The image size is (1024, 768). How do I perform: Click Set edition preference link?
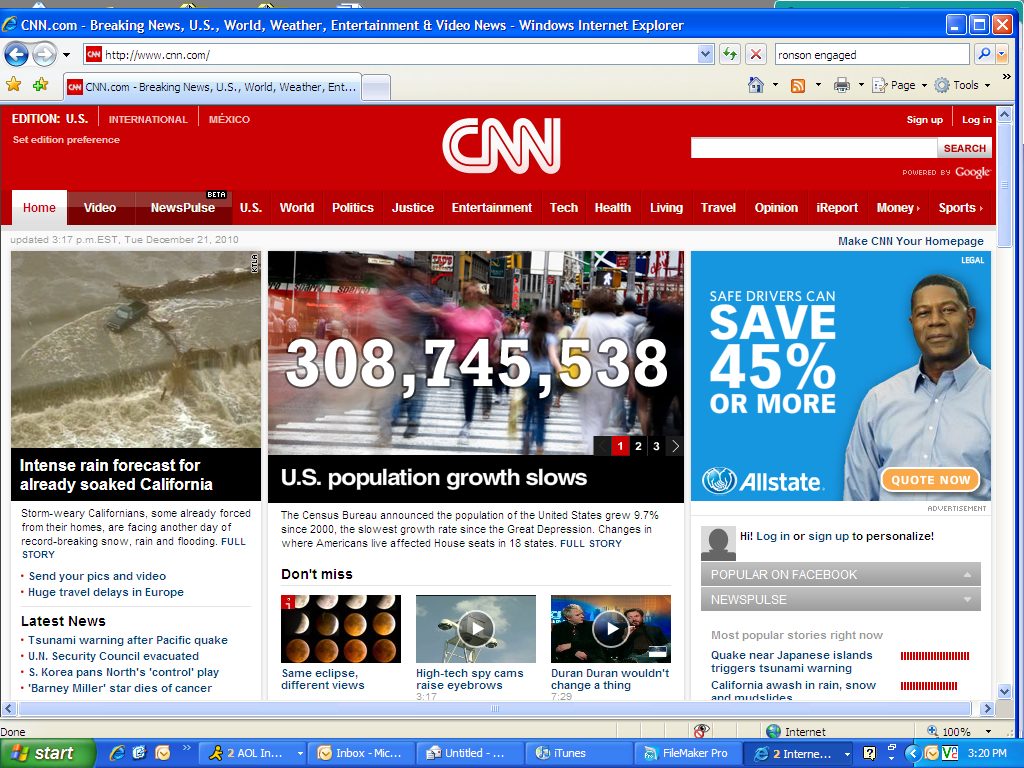66,140
